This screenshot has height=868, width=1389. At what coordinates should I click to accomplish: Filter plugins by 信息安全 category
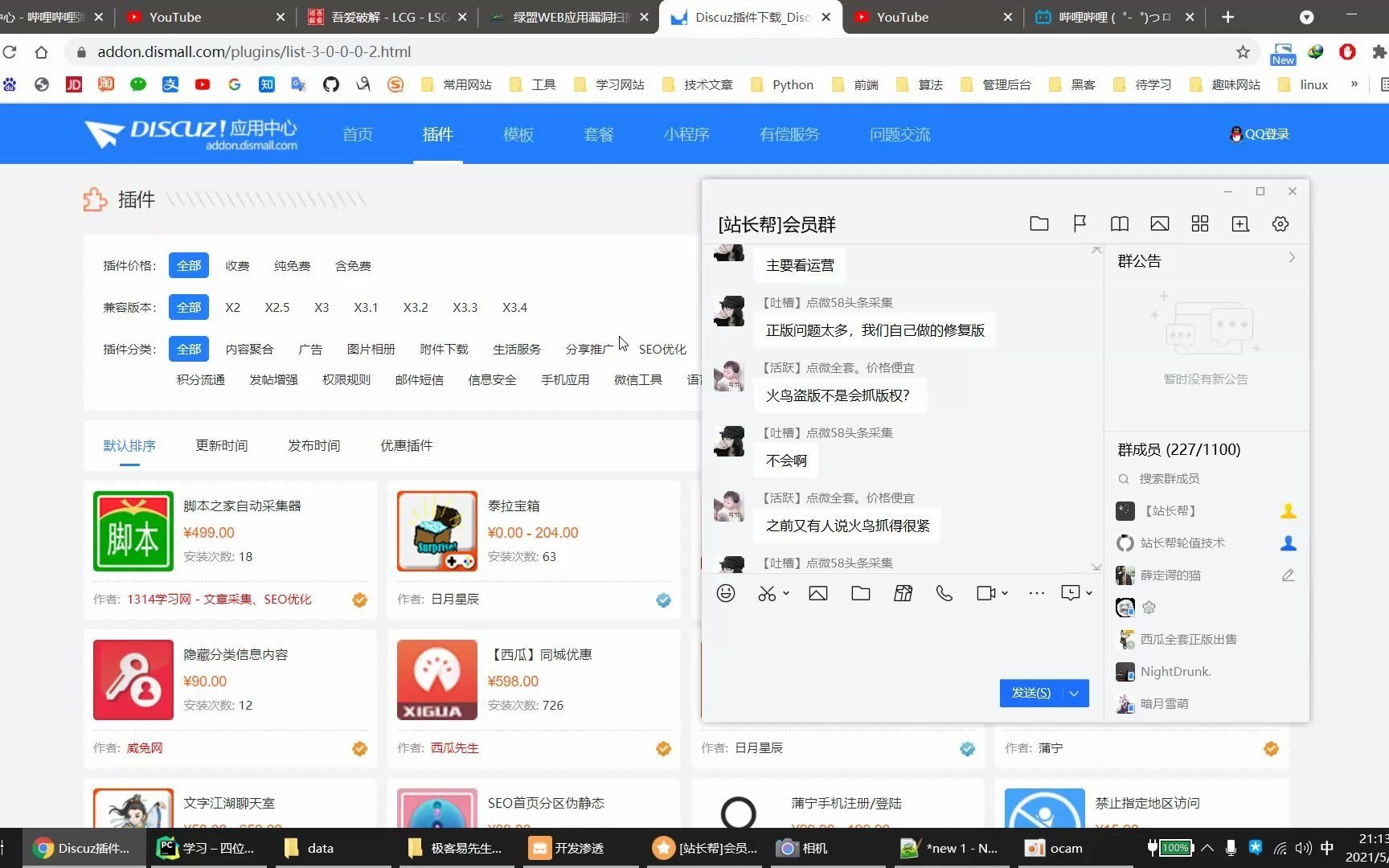(492, 380)
